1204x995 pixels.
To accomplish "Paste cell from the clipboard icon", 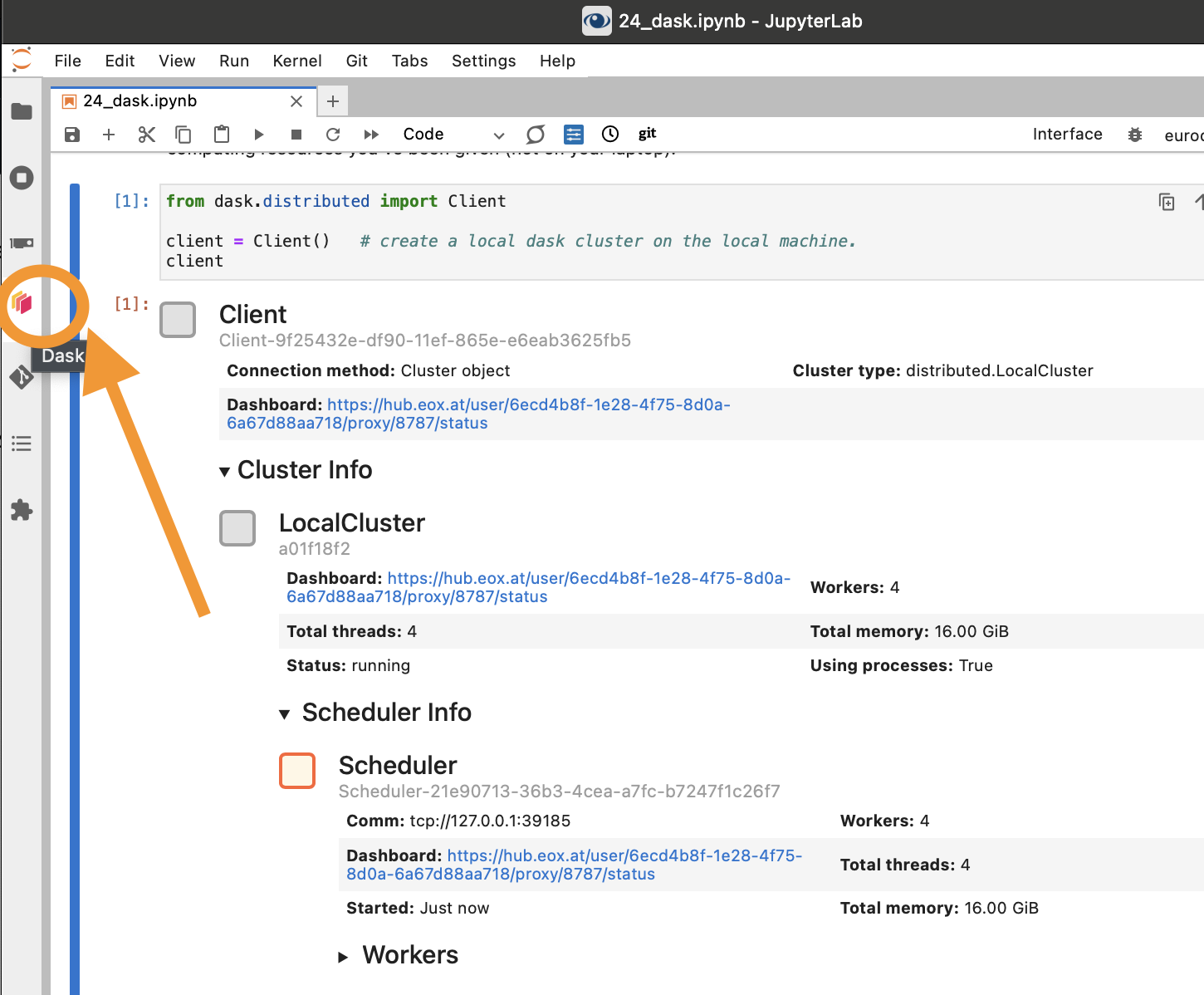I will point(222,135).
